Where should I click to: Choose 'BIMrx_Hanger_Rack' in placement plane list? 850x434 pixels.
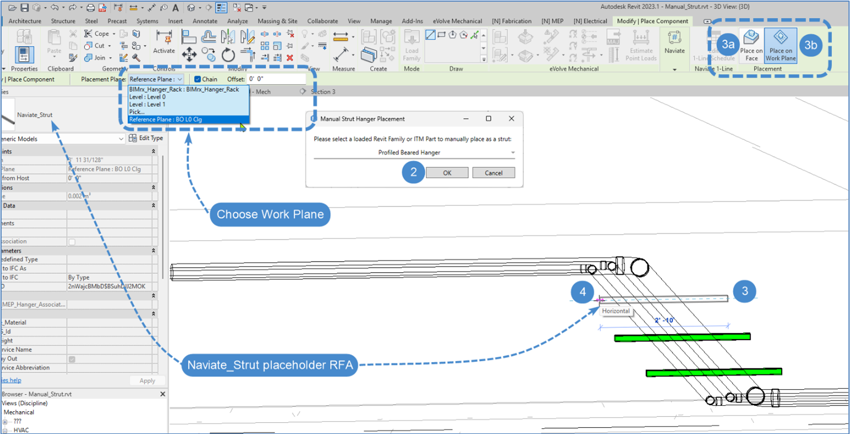(189, 89)
